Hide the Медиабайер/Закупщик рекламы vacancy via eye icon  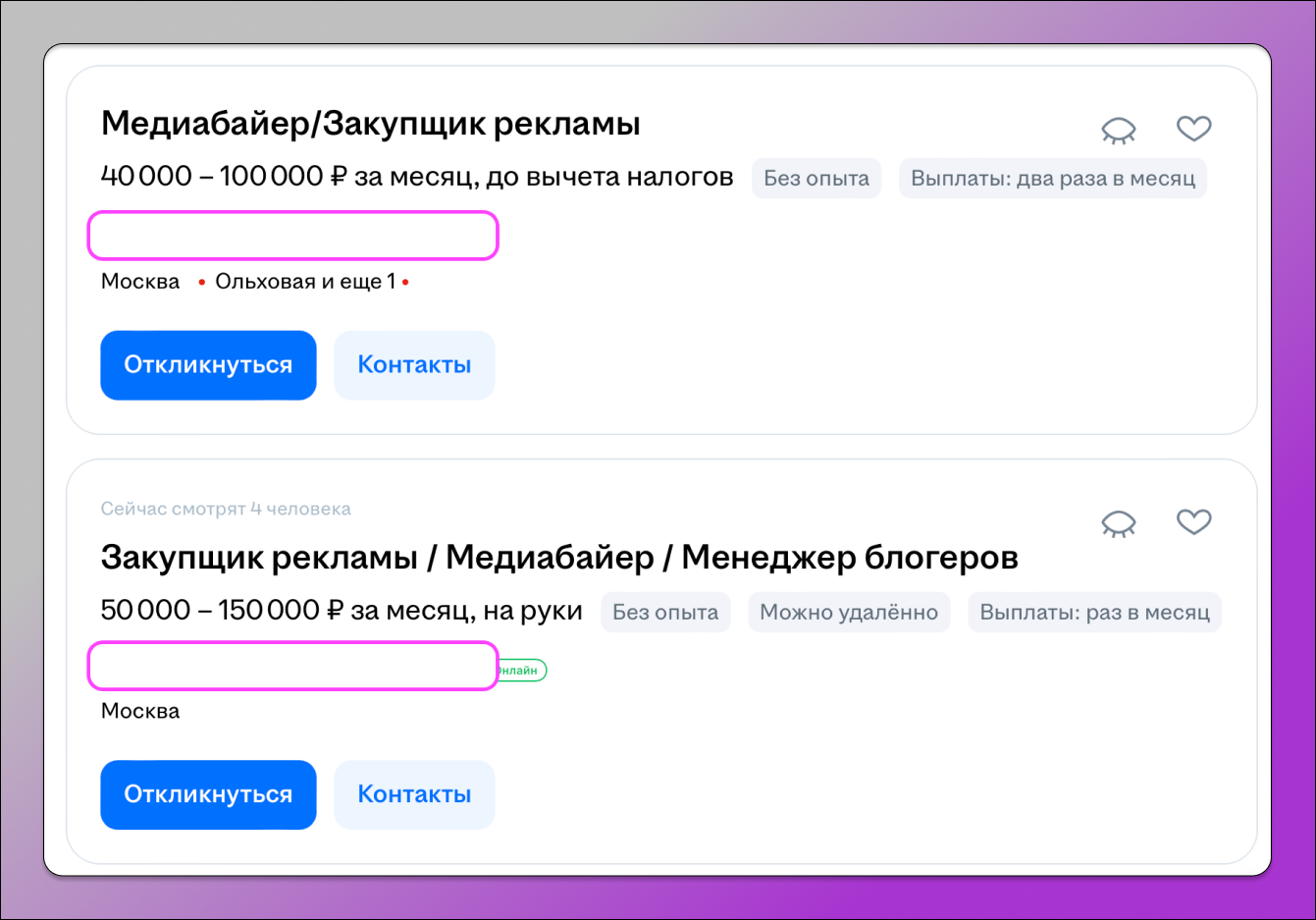click(x=1118, y=129)
